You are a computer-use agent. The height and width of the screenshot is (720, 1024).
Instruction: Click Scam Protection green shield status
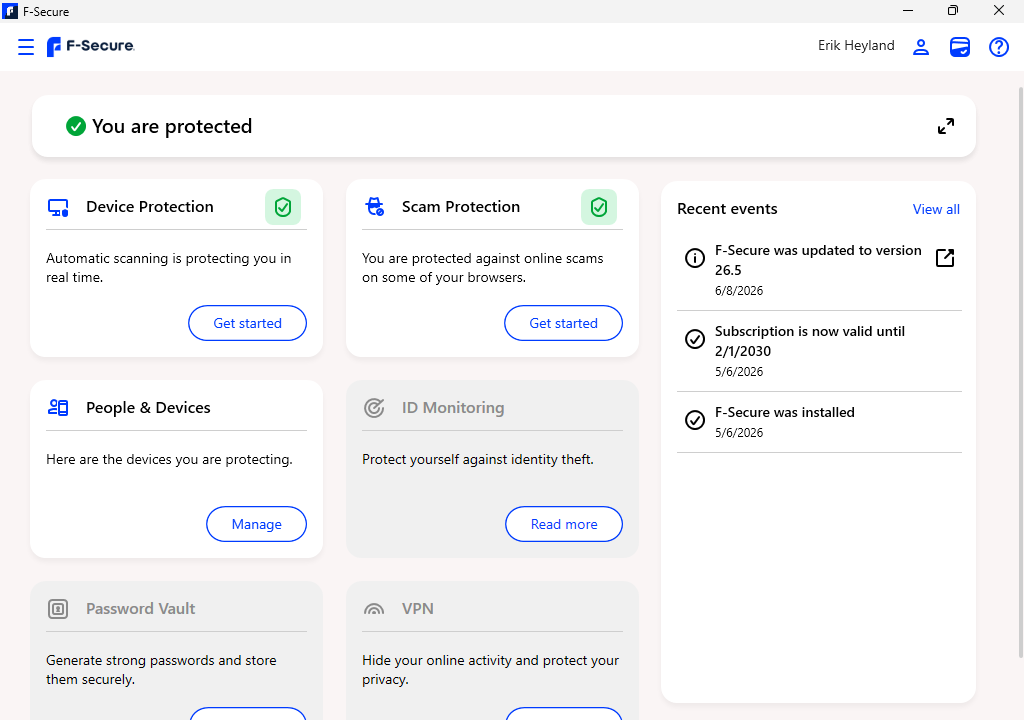click(599, 207)
